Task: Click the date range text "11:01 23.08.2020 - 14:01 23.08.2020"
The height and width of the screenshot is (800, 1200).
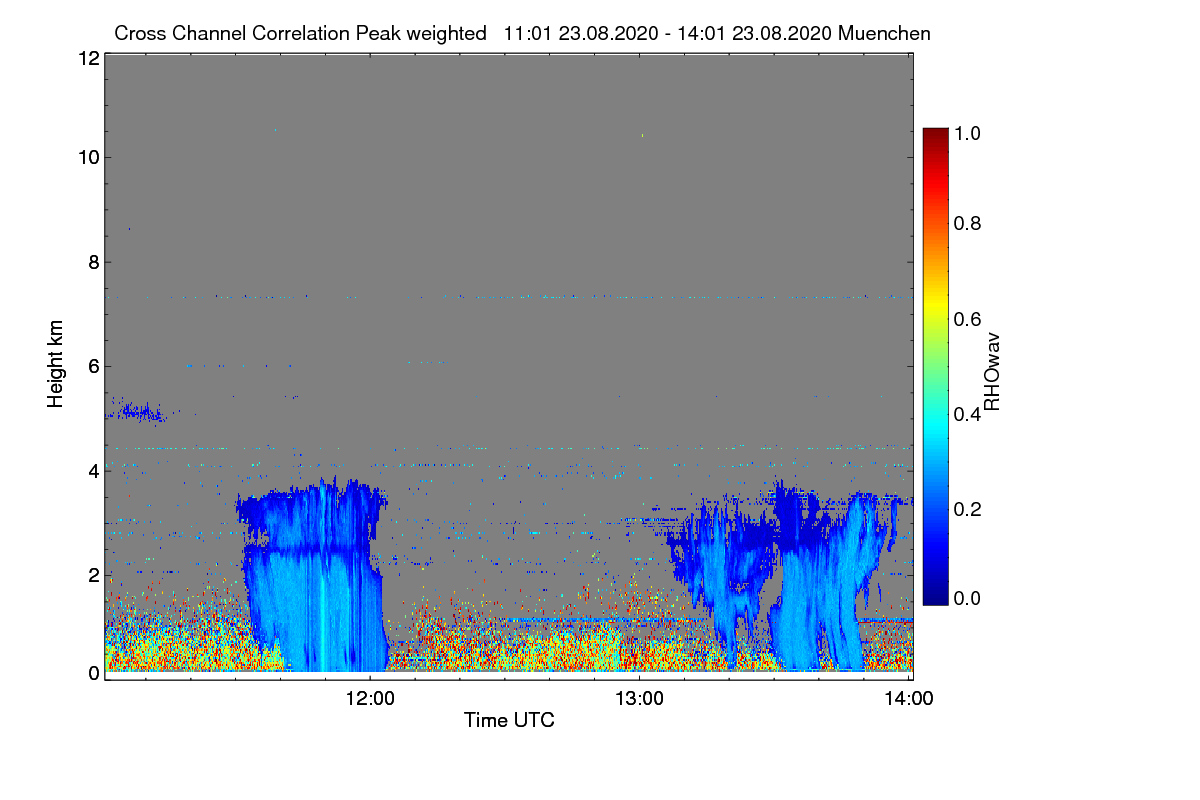Action: (668, 33)
